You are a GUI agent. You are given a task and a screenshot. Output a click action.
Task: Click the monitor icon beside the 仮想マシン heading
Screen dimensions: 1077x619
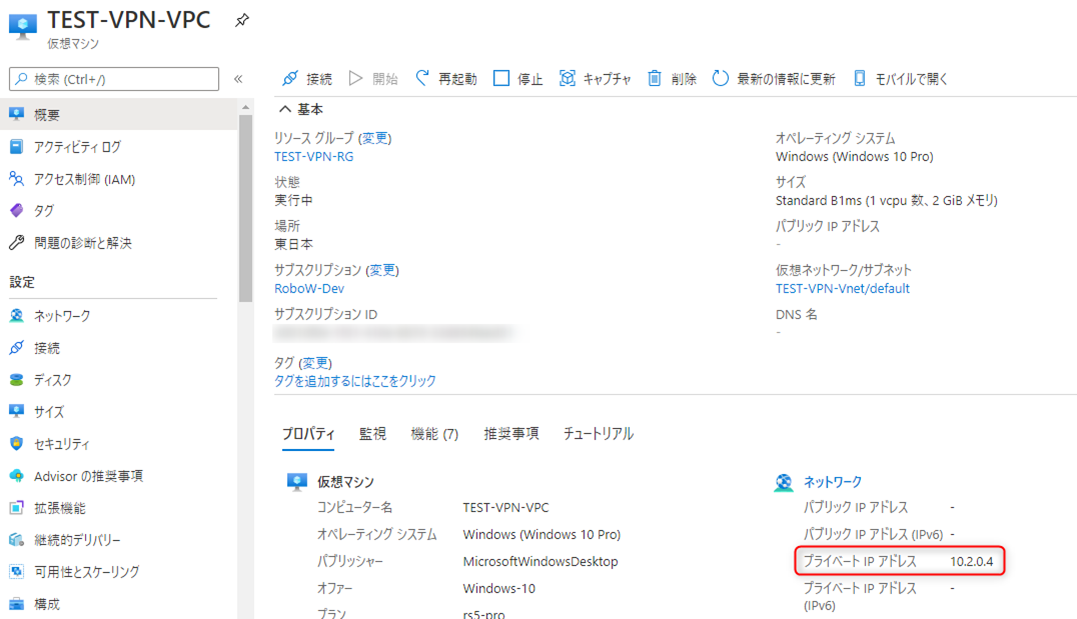pyautogui.click(x=297, y=482)
